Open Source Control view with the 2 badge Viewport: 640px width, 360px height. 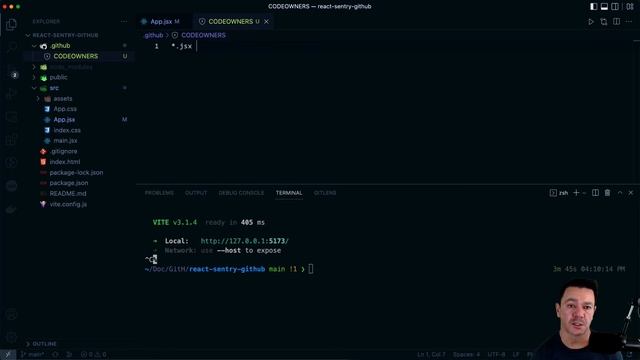pos(11,70)
